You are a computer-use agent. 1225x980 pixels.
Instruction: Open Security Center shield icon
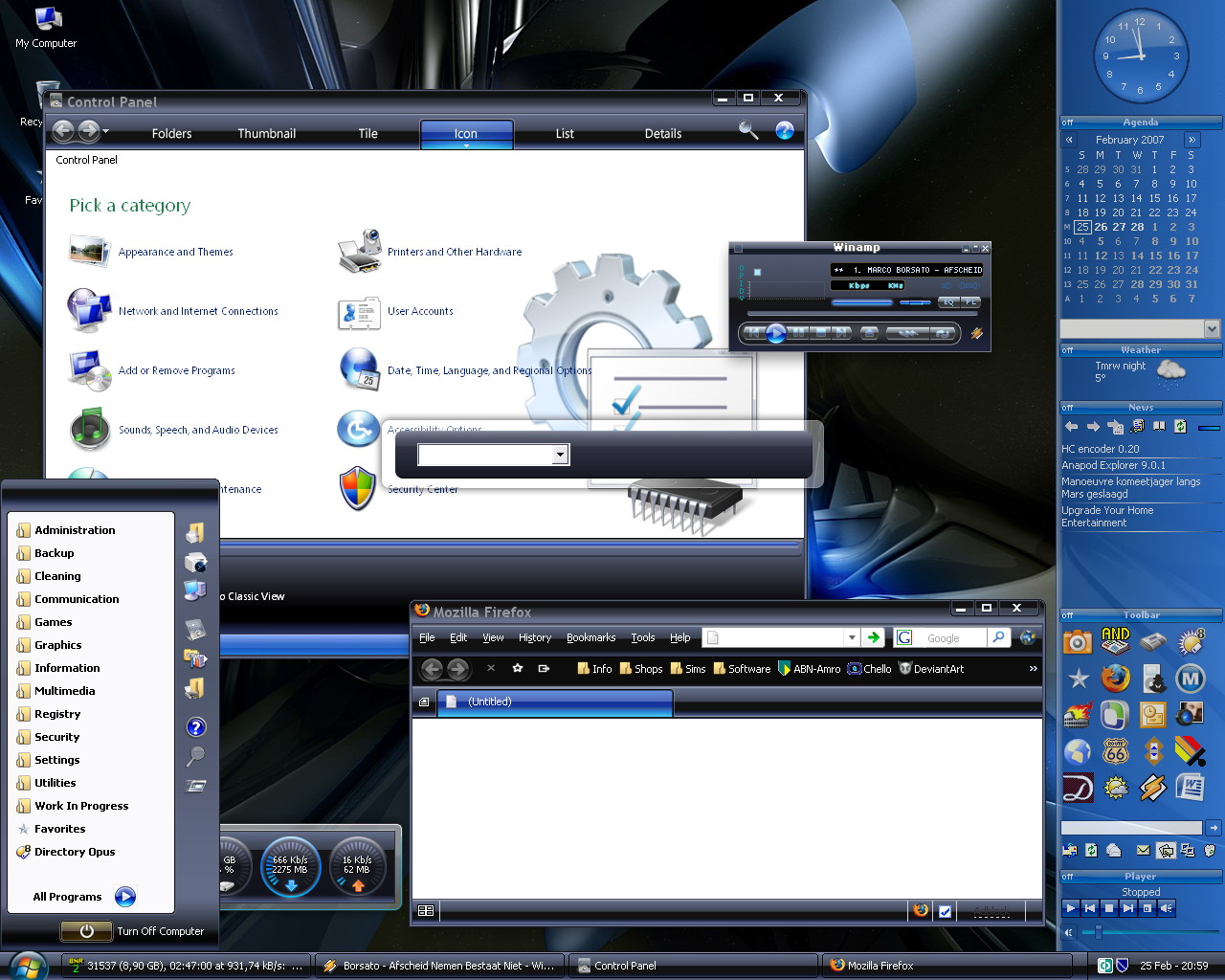tap(358, 489)
